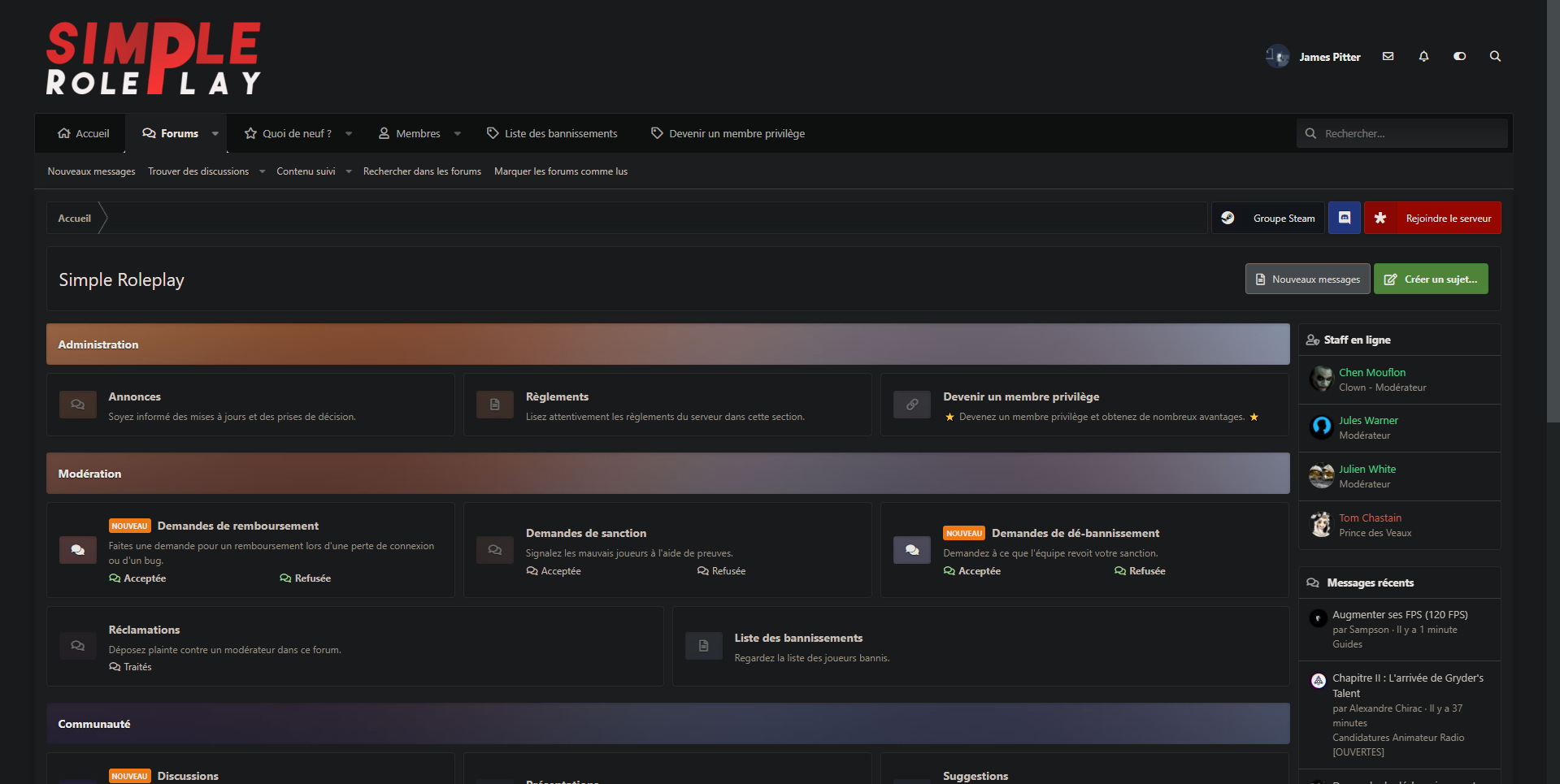Click the search magnifier icon in header

pos(1494,57)
